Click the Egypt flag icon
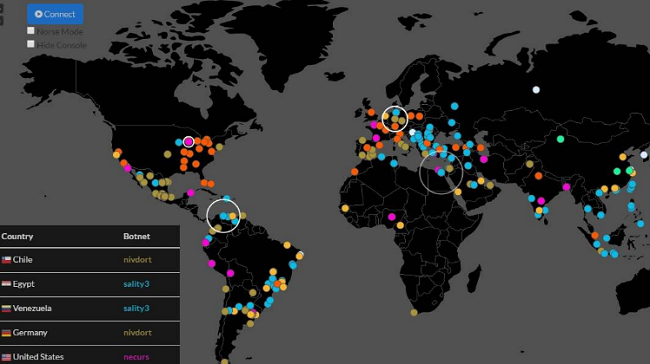 coord(6,284)
